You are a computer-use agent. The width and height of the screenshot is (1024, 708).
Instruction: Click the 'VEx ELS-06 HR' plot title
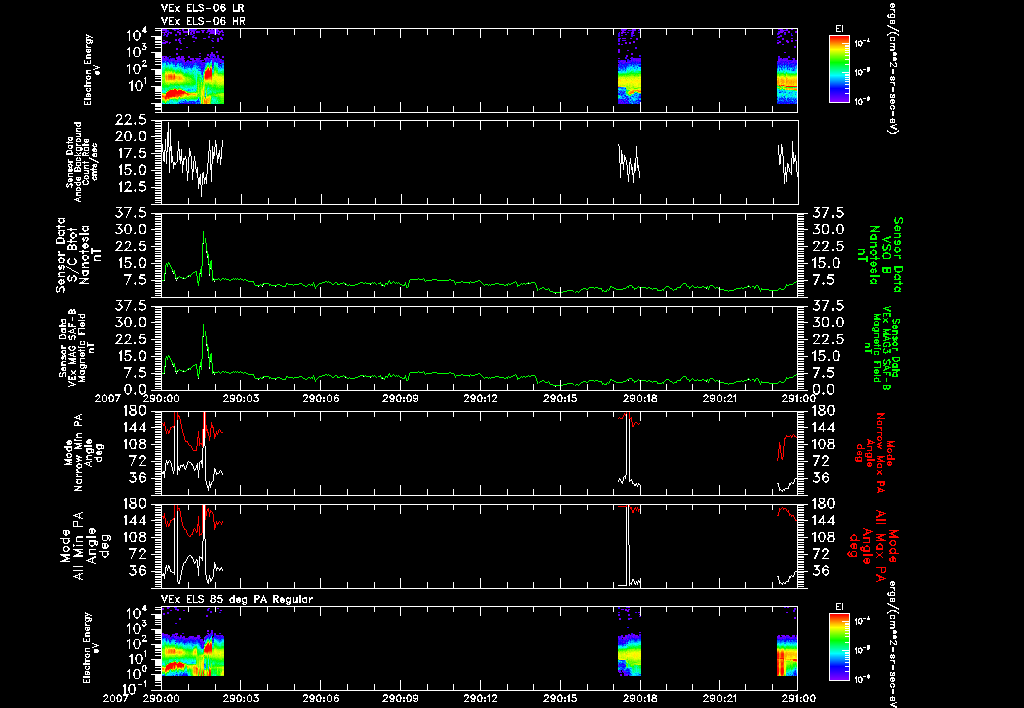(x=203, y=21)
